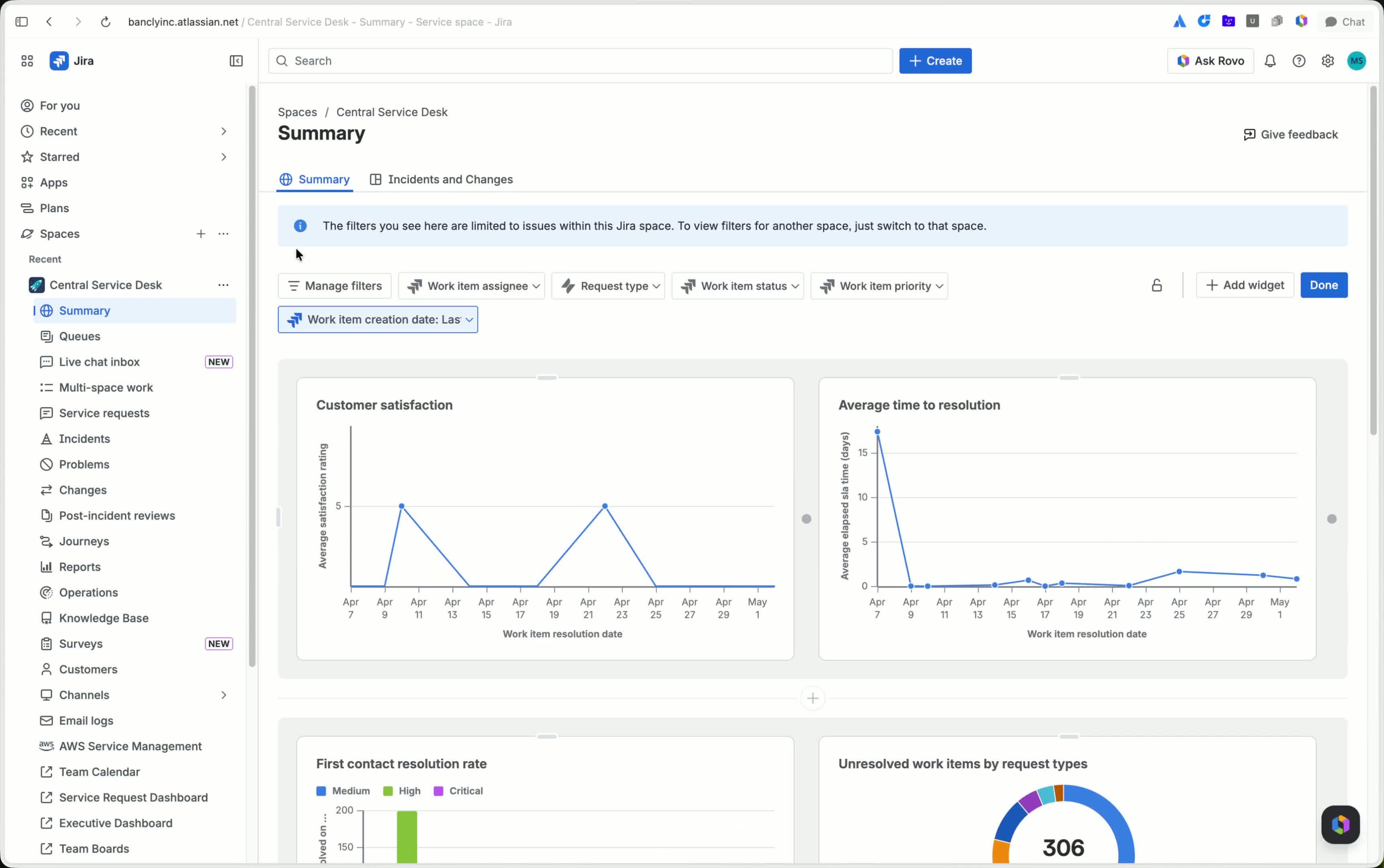
Task: Select the Summary tab
Action: point(315,180)
